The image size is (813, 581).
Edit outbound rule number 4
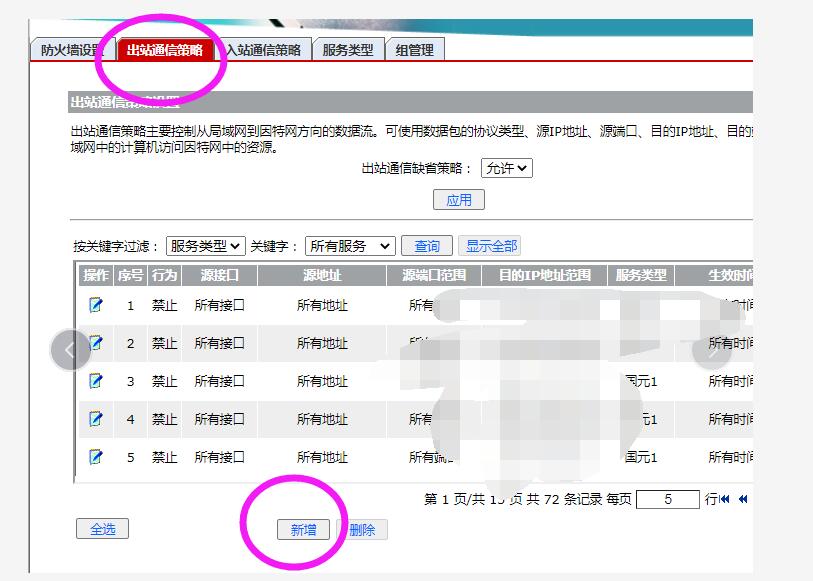(x=95, y=419)
